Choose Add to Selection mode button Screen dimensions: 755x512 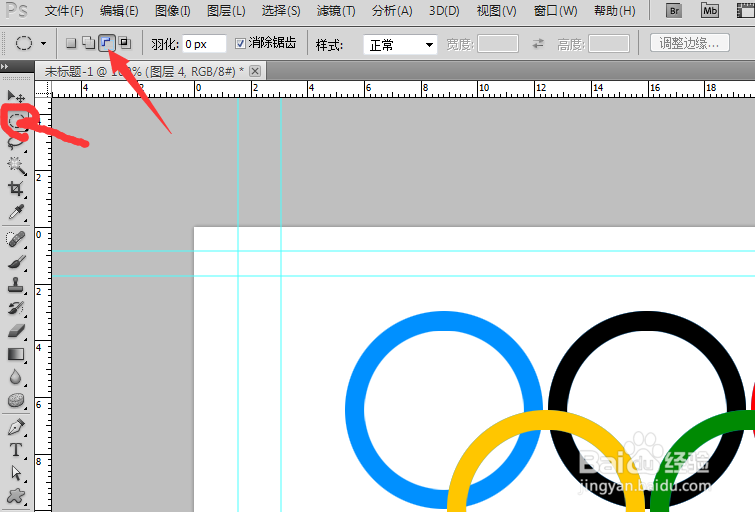pyautogui.click(x=89, y=43)
